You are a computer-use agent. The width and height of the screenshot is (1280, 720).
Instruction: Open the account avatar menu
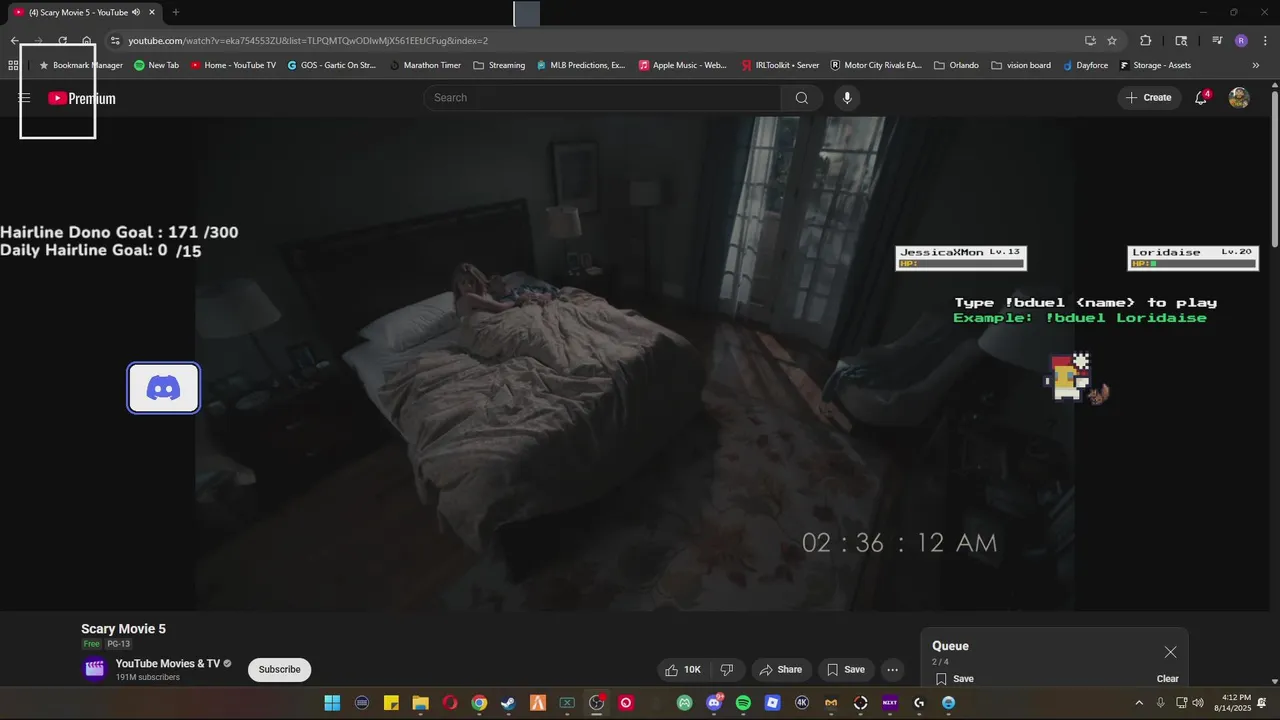(1239, 98)
